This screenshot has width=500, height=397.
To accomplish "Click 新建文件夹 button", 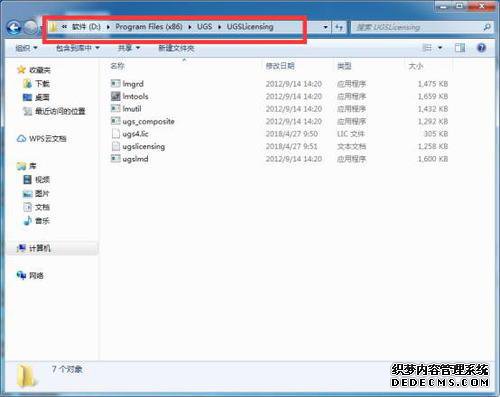I will point(176,48).
